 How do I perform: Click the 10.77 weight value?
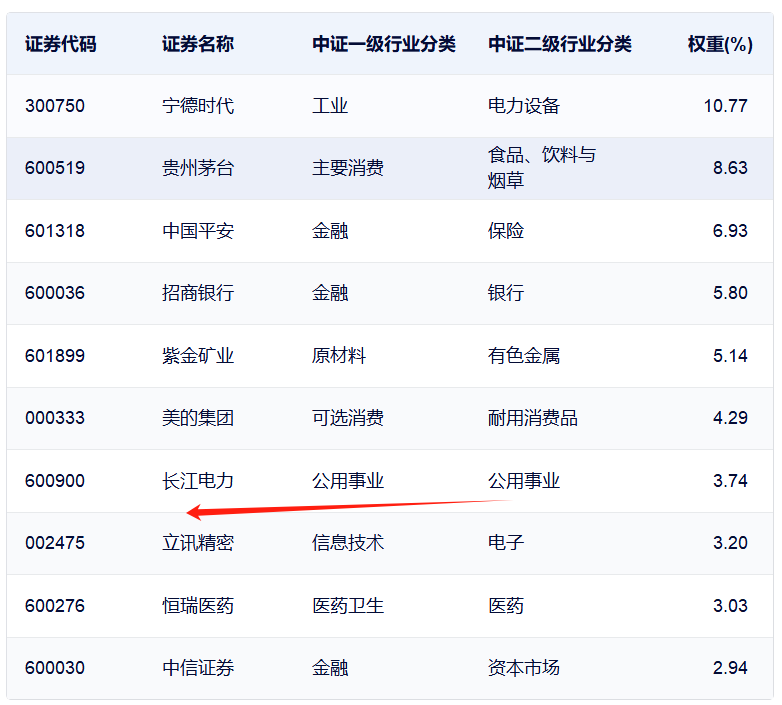pos(725,106)
